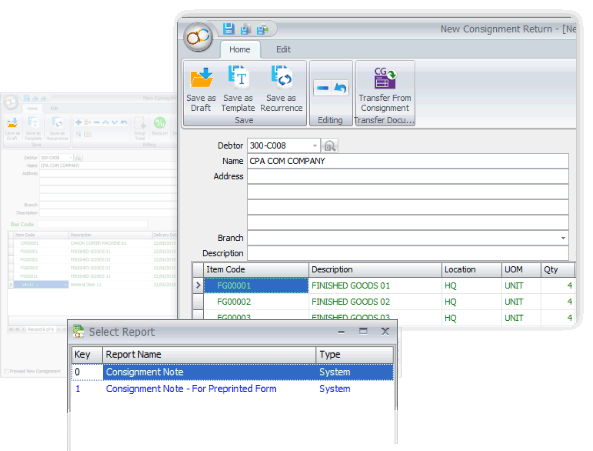Click the Bar Code input in background window
Screen dimensions: 593x451
[92, 225]
